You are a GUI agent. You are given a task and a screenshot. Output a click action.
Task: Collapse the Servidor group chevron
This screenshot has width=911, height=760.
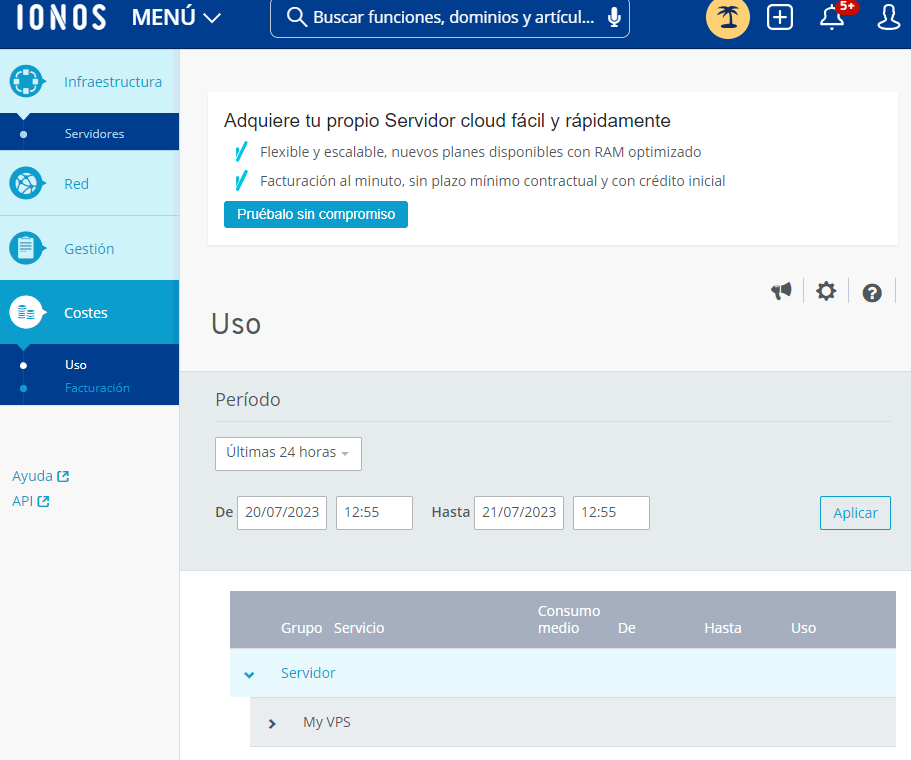[249, 675]
